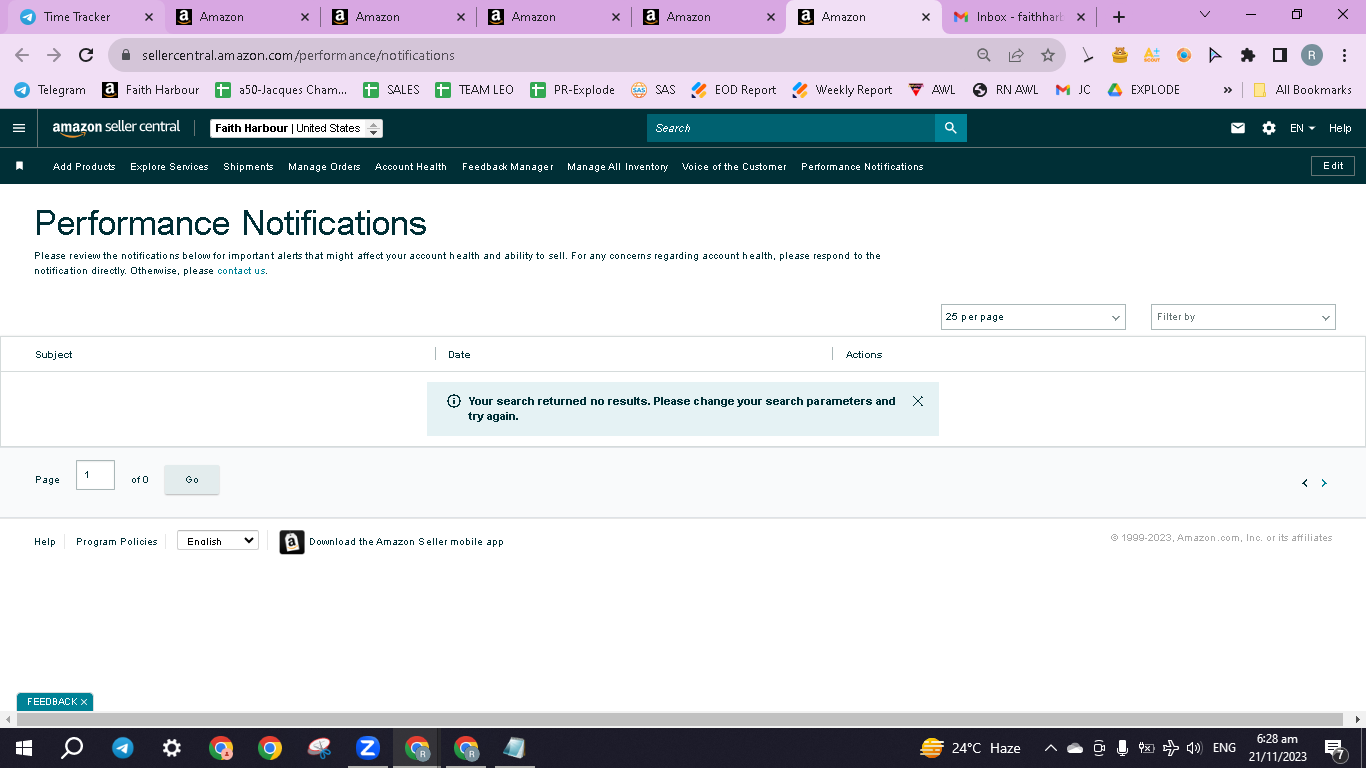This screenshot has height=768, width=1366.
Task: Click the teal search magnifier button
Action: click(x=951, y=128)
